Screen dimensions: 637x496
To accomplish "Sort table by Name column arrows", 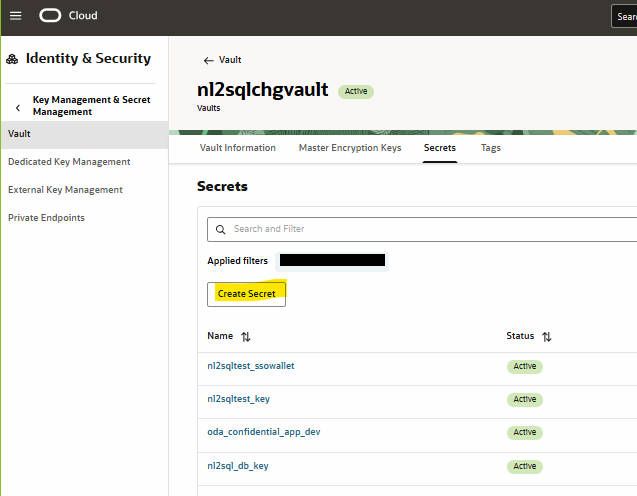I will 245,336.
